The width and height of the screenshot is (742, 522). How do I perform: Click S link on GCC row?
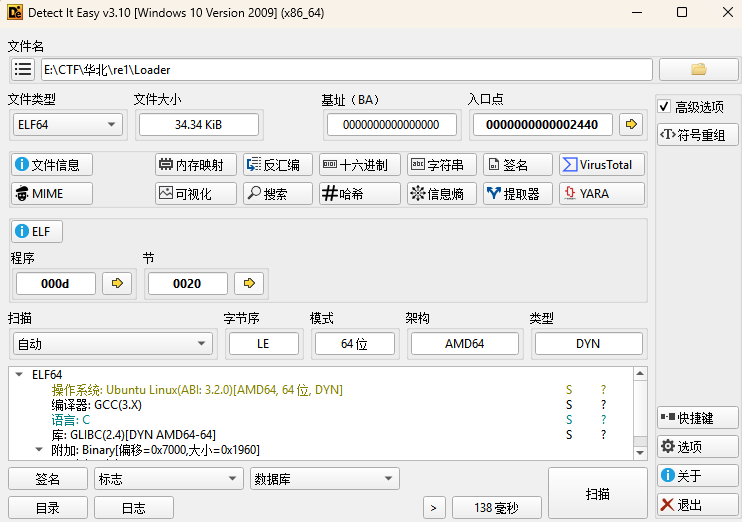tap(569, 405)
